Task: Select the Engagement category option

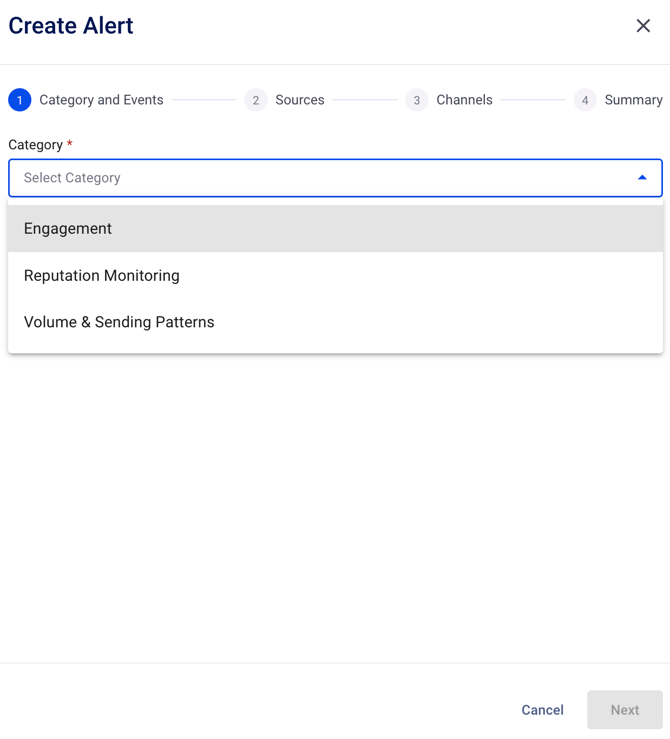Action: click(68, 229)
